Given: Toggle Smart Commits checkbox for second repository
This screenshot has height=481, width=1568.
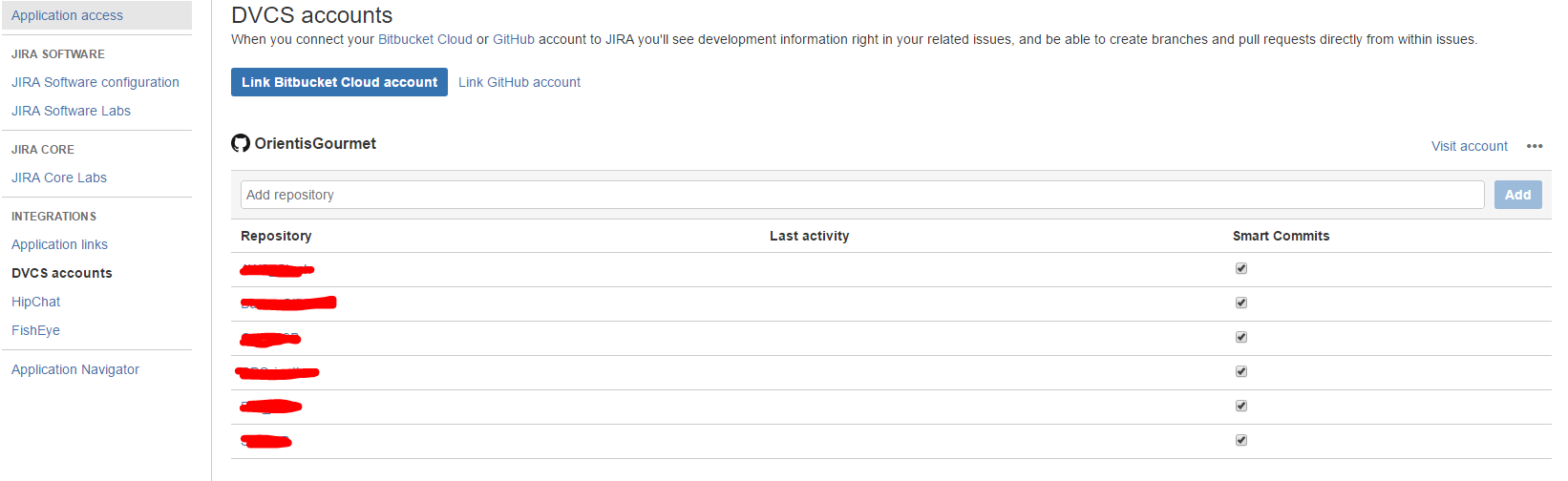Looking at the screenshot, I should [x=1241, y=303].
